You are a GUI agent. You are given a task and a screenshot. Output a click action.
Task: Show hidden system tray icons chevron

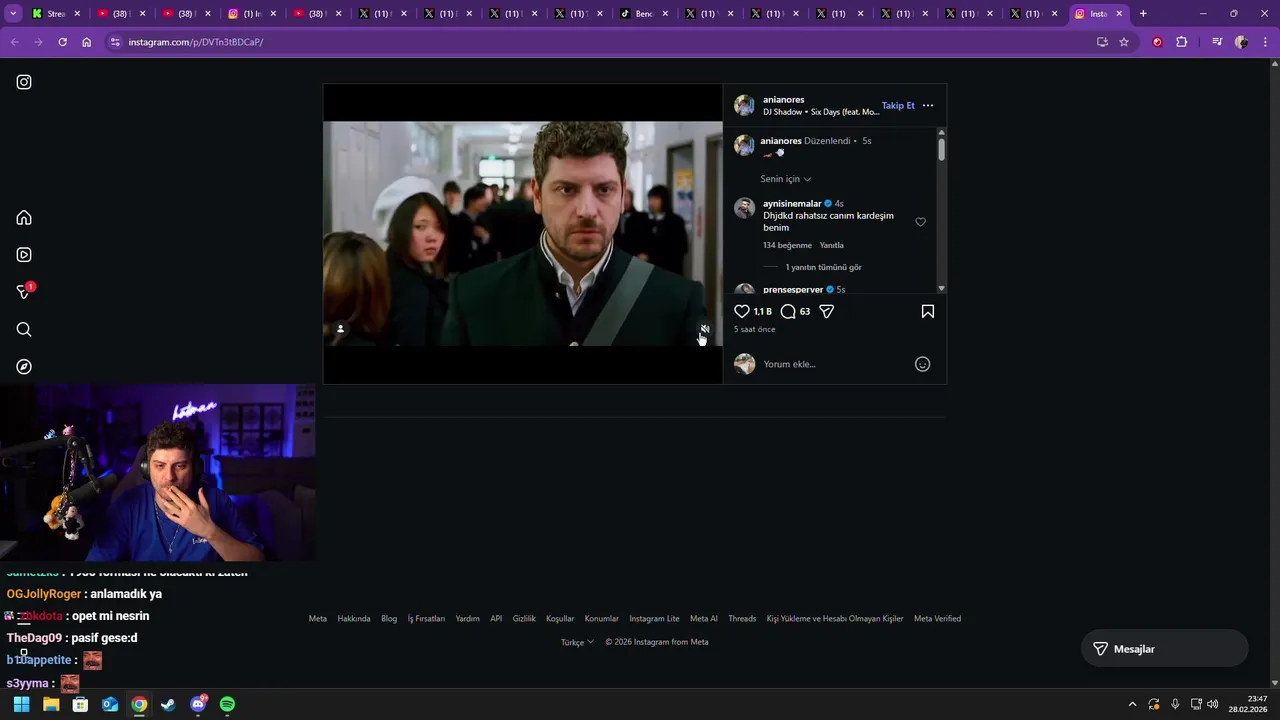tap(1132, 704)
